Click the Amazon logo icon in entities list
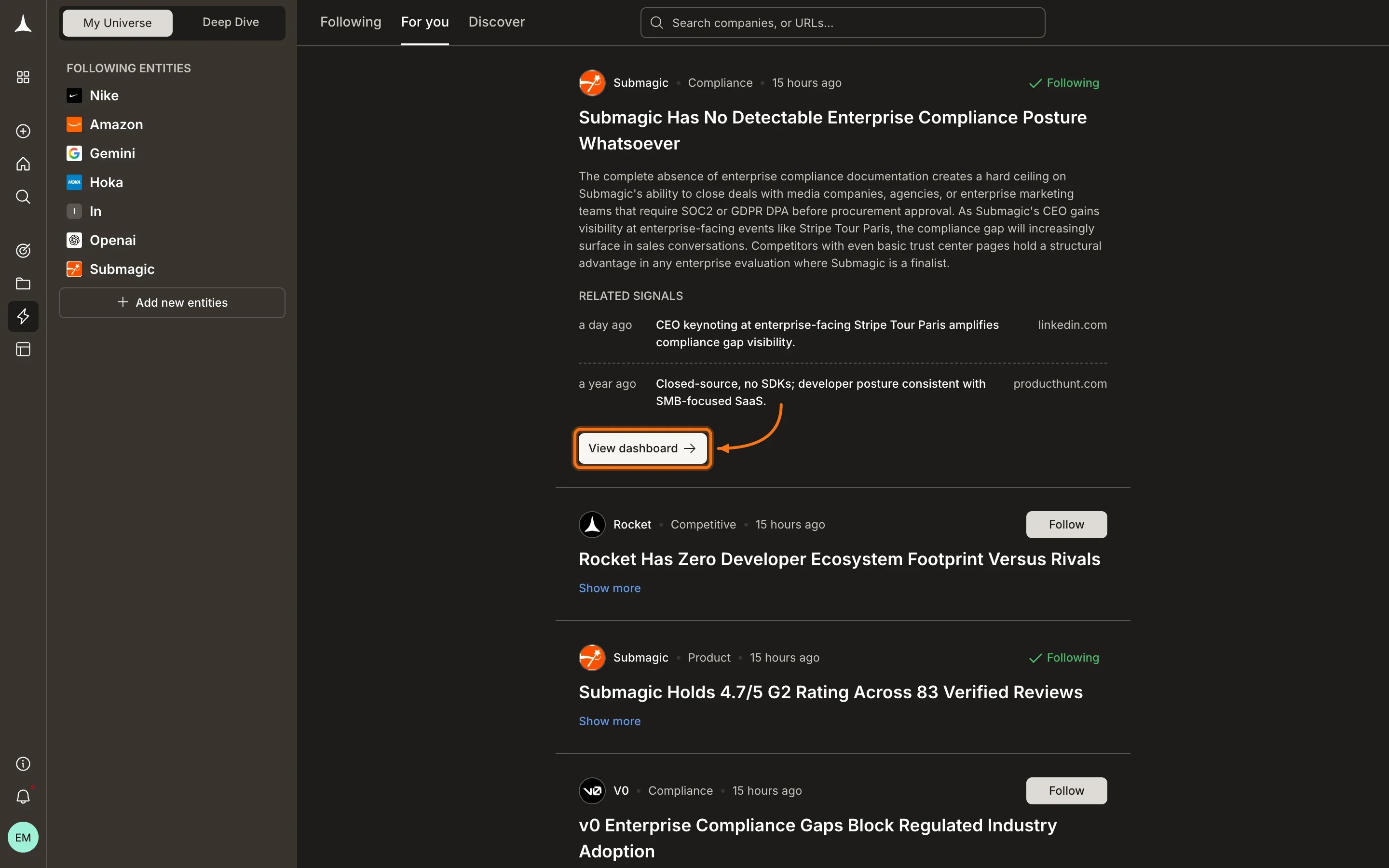Image resolution: width=1389 pixels, height=868 pixels. (x=74, y=124)
